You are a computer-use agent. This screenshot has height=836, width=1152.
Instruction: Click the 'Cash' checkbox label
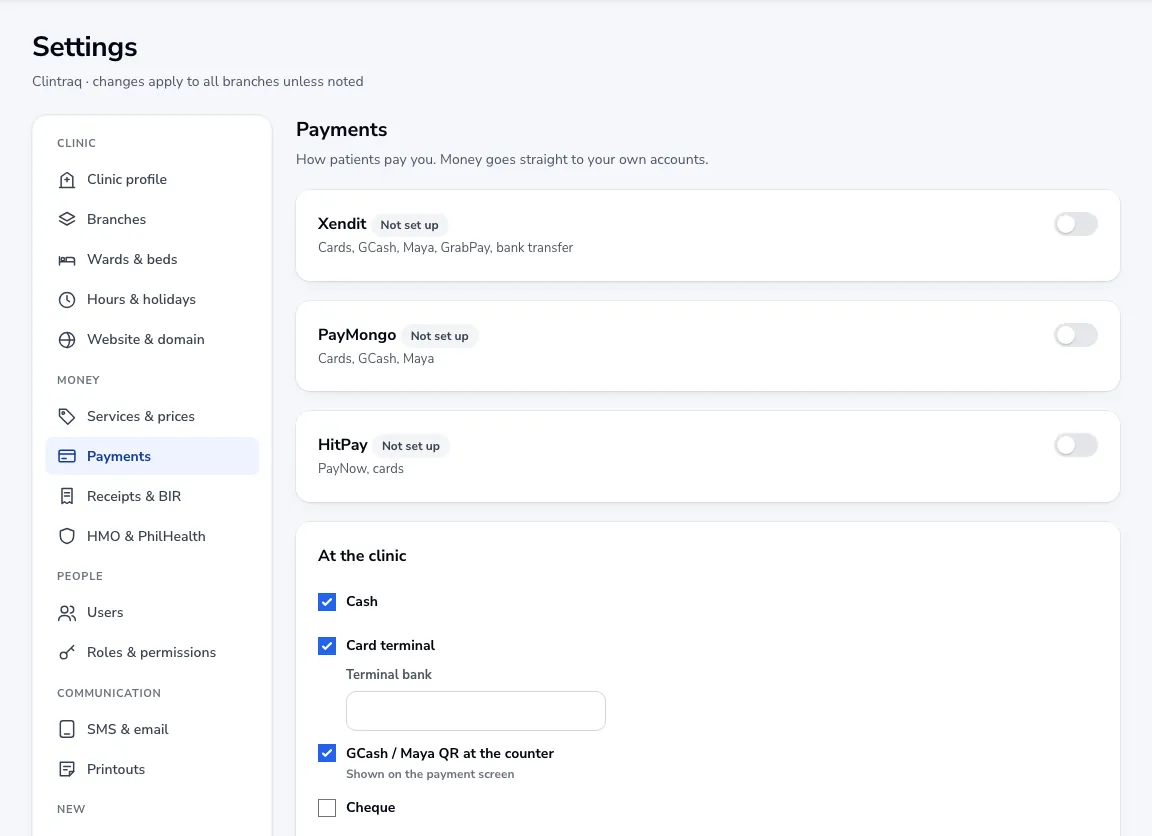click(361, 602)
